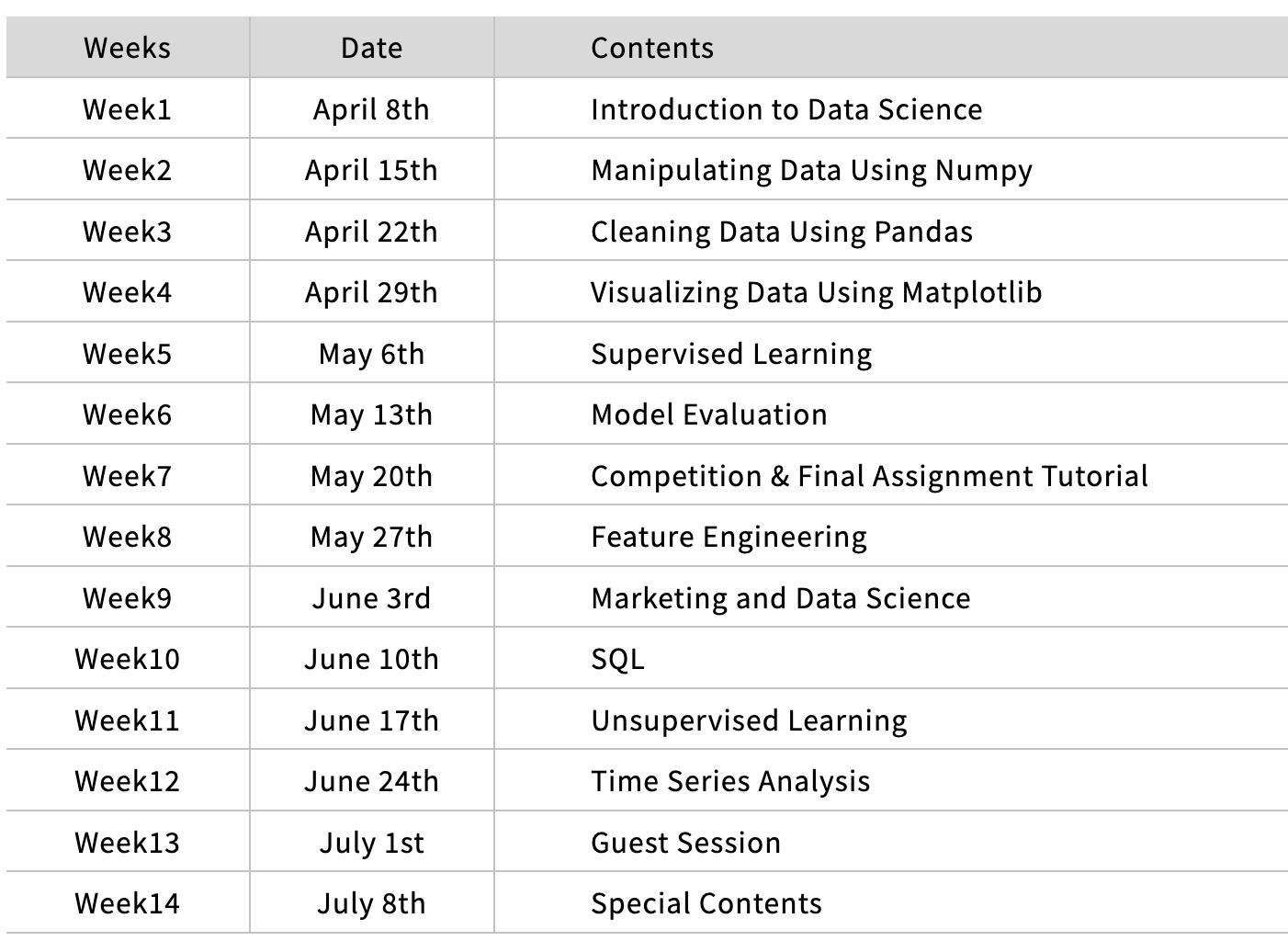Click the Weeks column header

[x=127, y=48]
